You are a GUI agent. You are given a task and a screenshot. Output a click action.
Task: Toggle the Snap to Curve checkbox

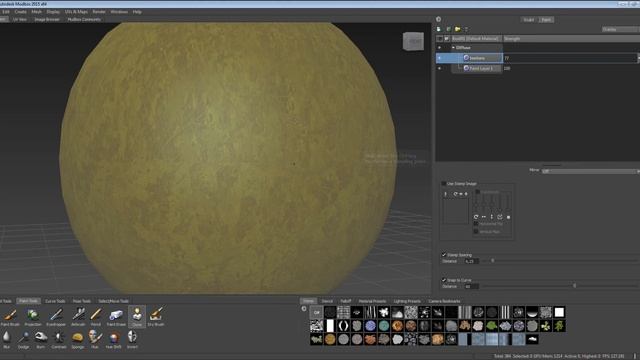click(x=444, y=280)
